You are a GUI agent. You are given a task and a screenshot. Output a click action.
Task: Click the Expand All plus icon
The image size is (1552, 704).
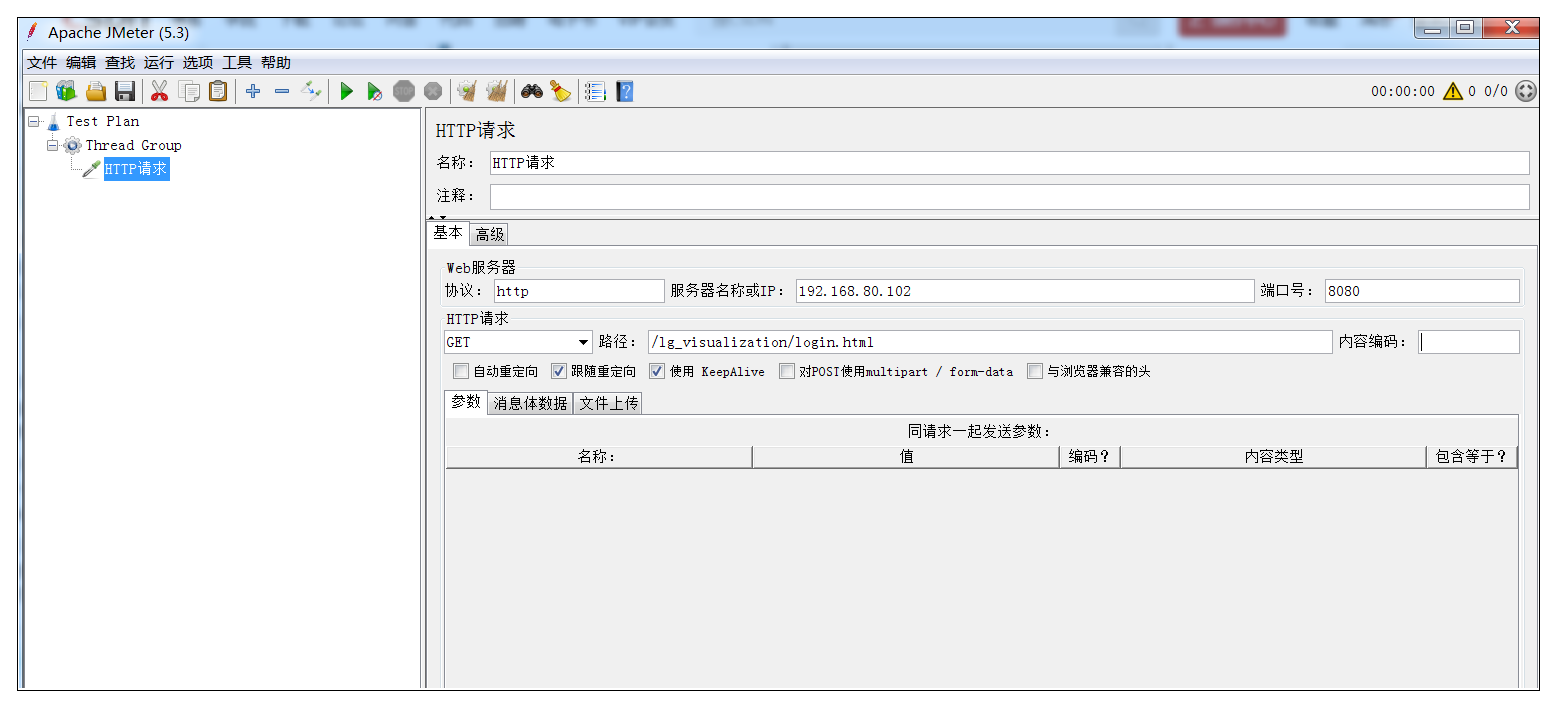click(253, 92)
